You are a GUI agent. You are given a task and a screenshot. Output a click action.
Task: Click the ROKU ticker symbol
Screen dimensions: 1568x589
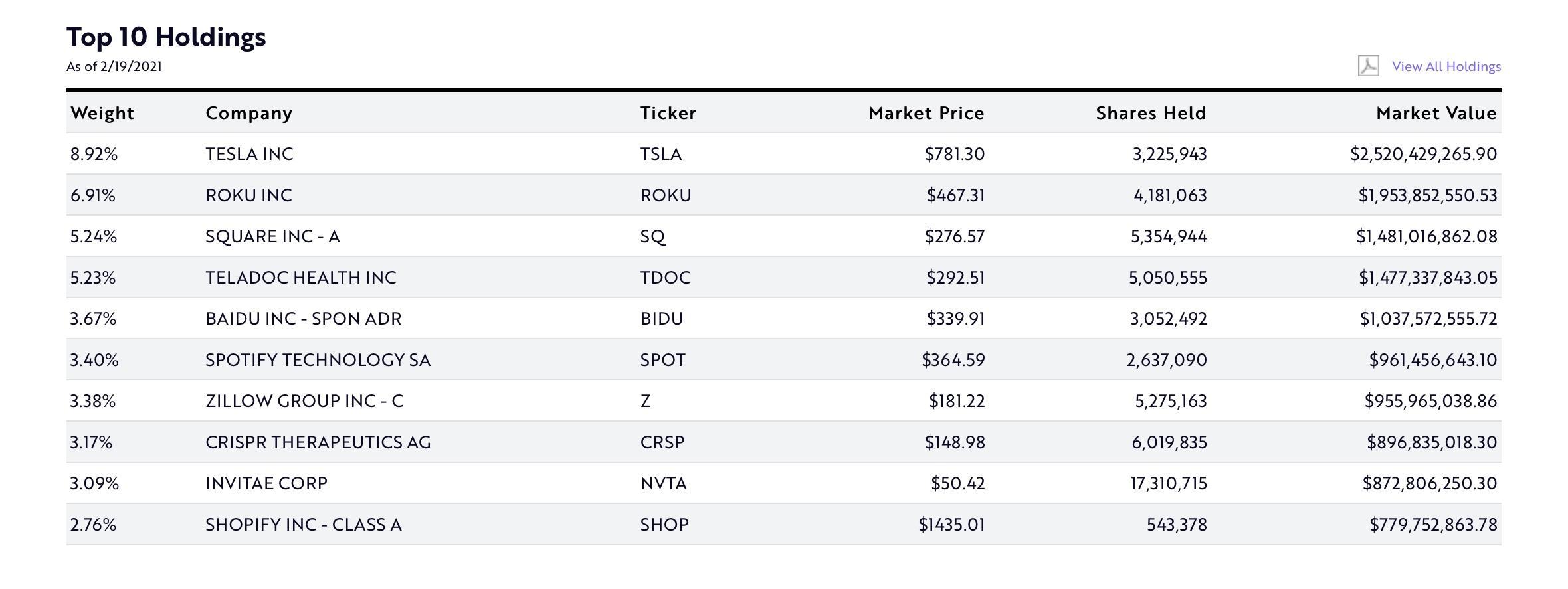(666, 195)
